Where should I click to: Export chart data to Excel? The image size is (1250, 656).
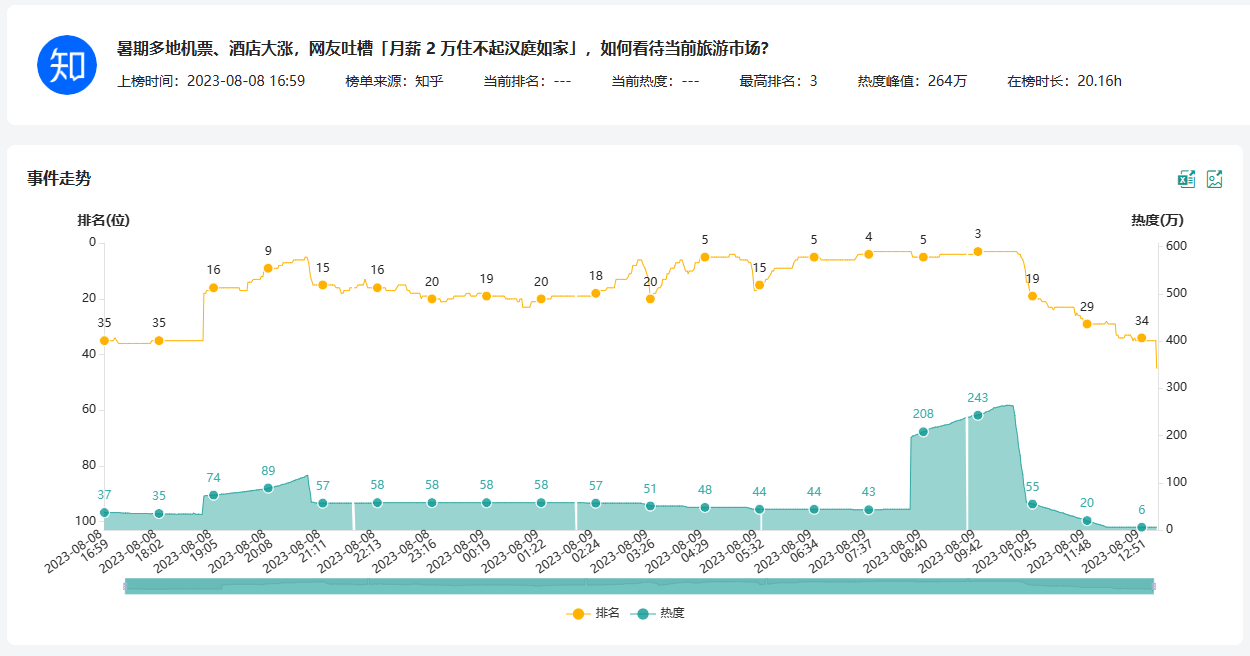(1186, 179)
